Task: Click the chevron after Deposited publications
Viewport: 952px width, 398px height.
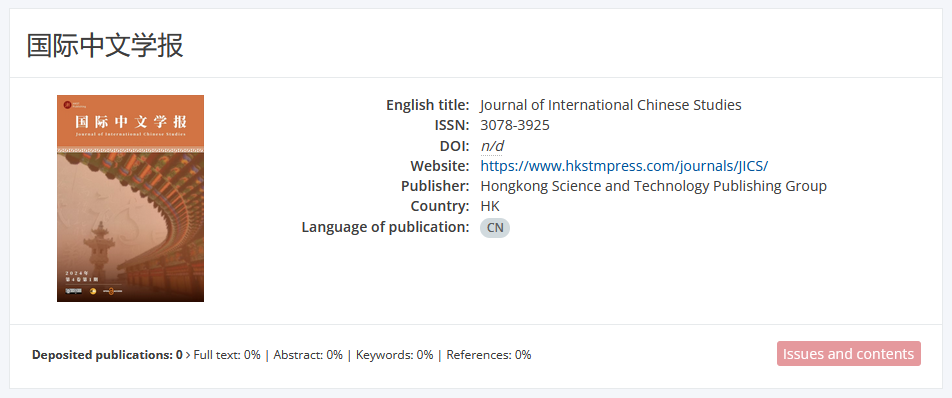Action: coord(188,355)
